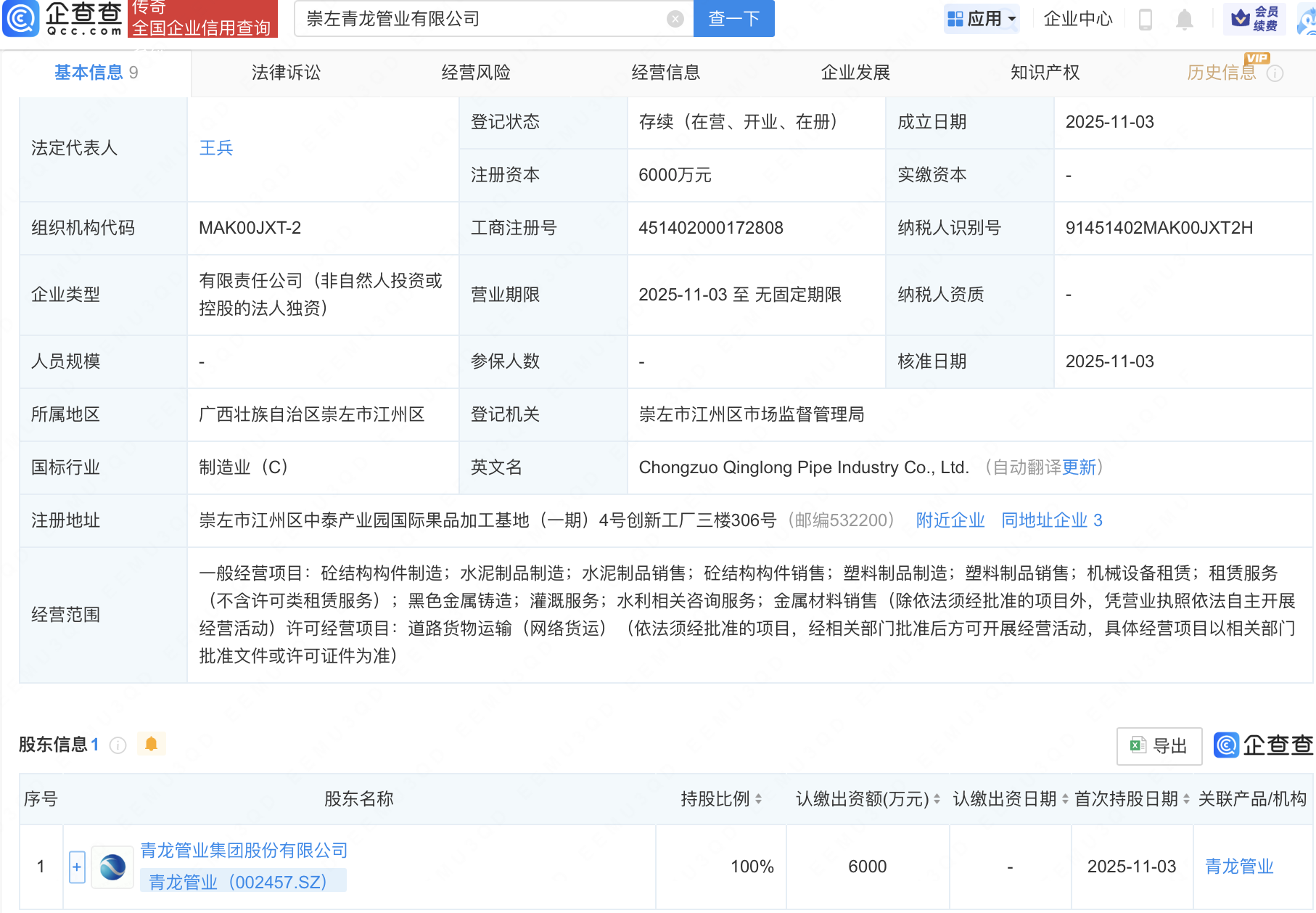The height and width of the screenshot is (913, 1316).
Task: Open the 应用 dropdown menu
Action: click(982, 19)
